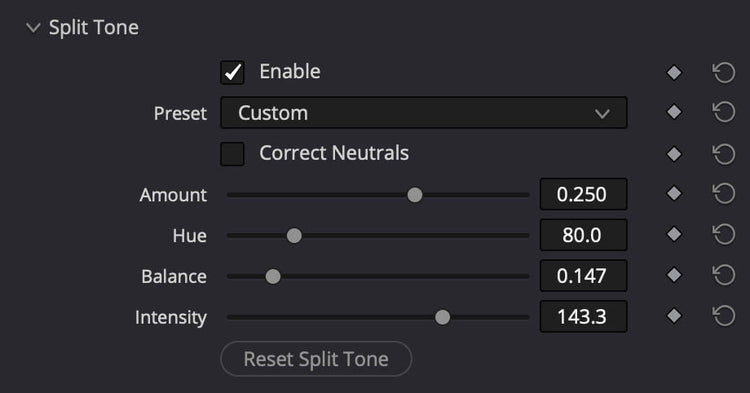
Task: Click the Hue slider handle
Action: tap(294, 236)
